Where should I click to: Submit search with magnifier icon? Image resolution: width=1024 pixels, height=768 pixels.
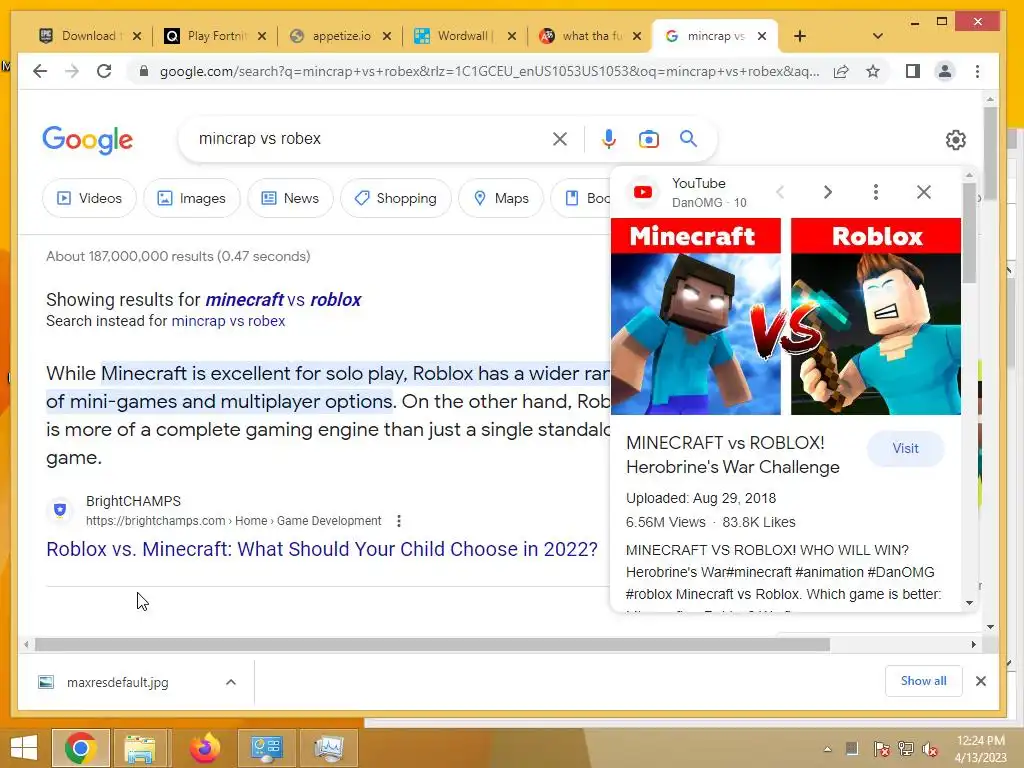click(688, 138)
